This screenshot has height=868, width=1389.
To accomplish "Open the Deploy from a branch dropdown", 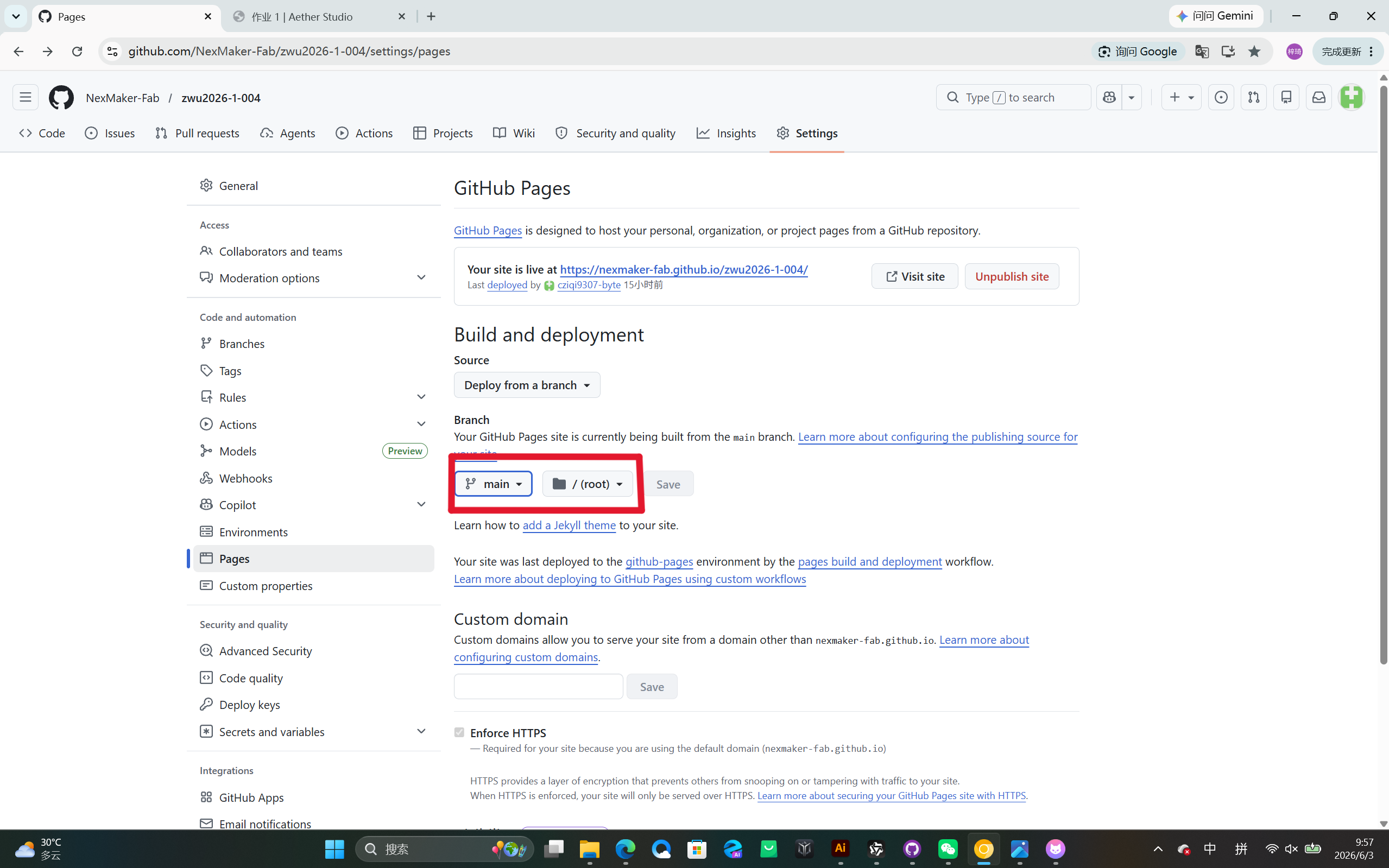I will [x=527, y=385].
